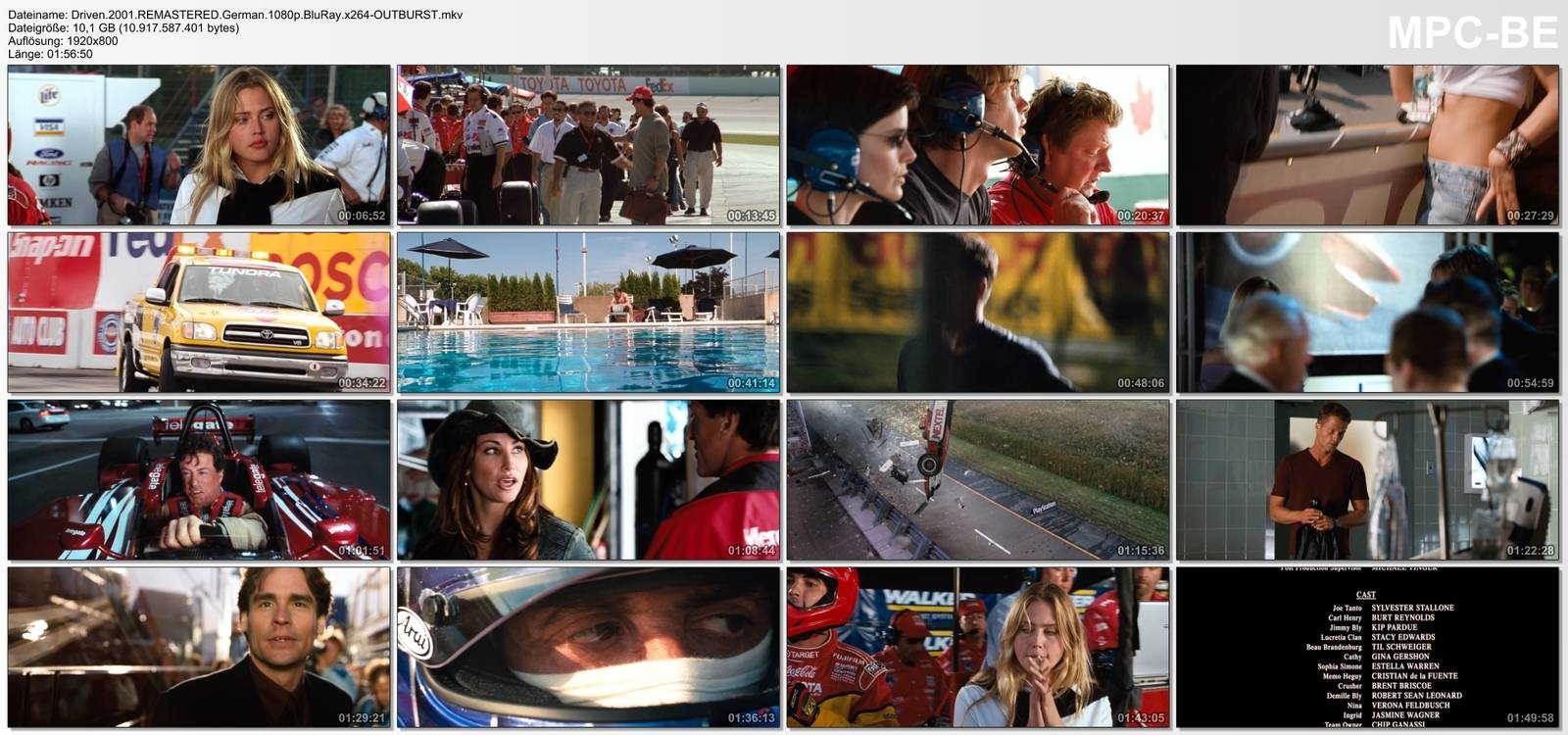The width and height of the screenshot is (1568, 735).
Task: Select the thumbnail at timestamp 00:27:29
Action: click(1367, 145)
